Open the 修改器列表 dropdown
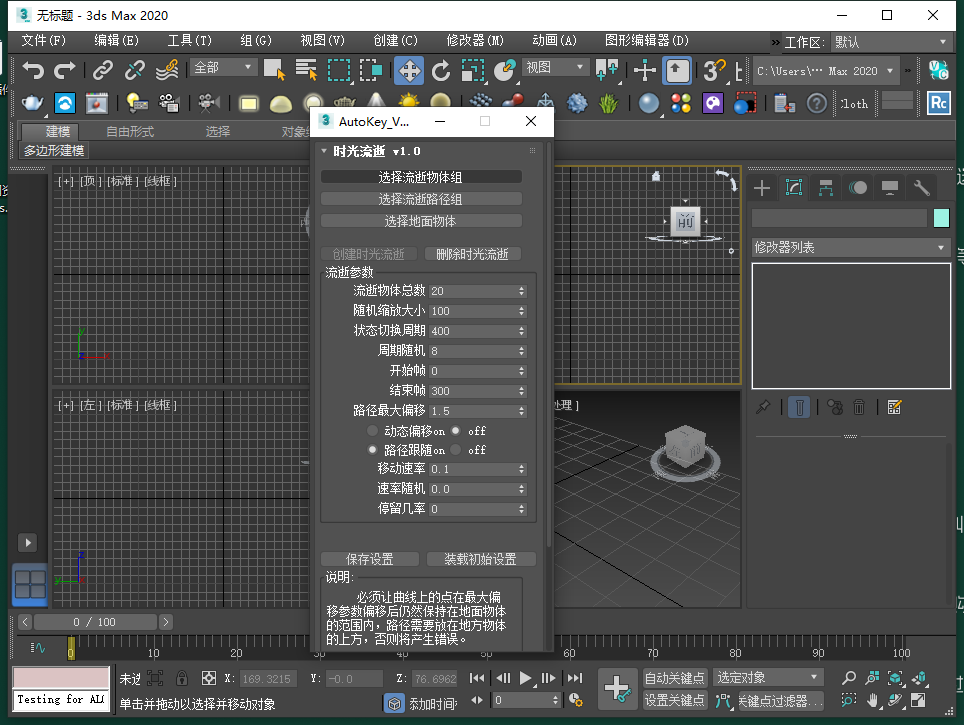 pyautogui.click(x=850, y=247)
